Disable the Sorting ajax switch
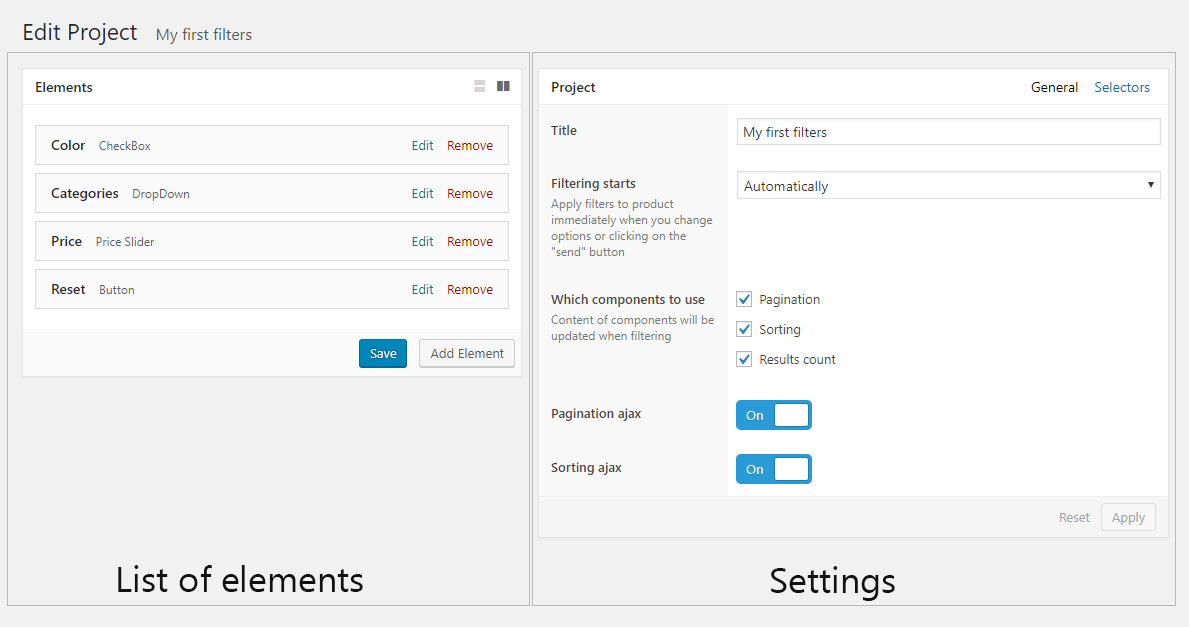 773,469
